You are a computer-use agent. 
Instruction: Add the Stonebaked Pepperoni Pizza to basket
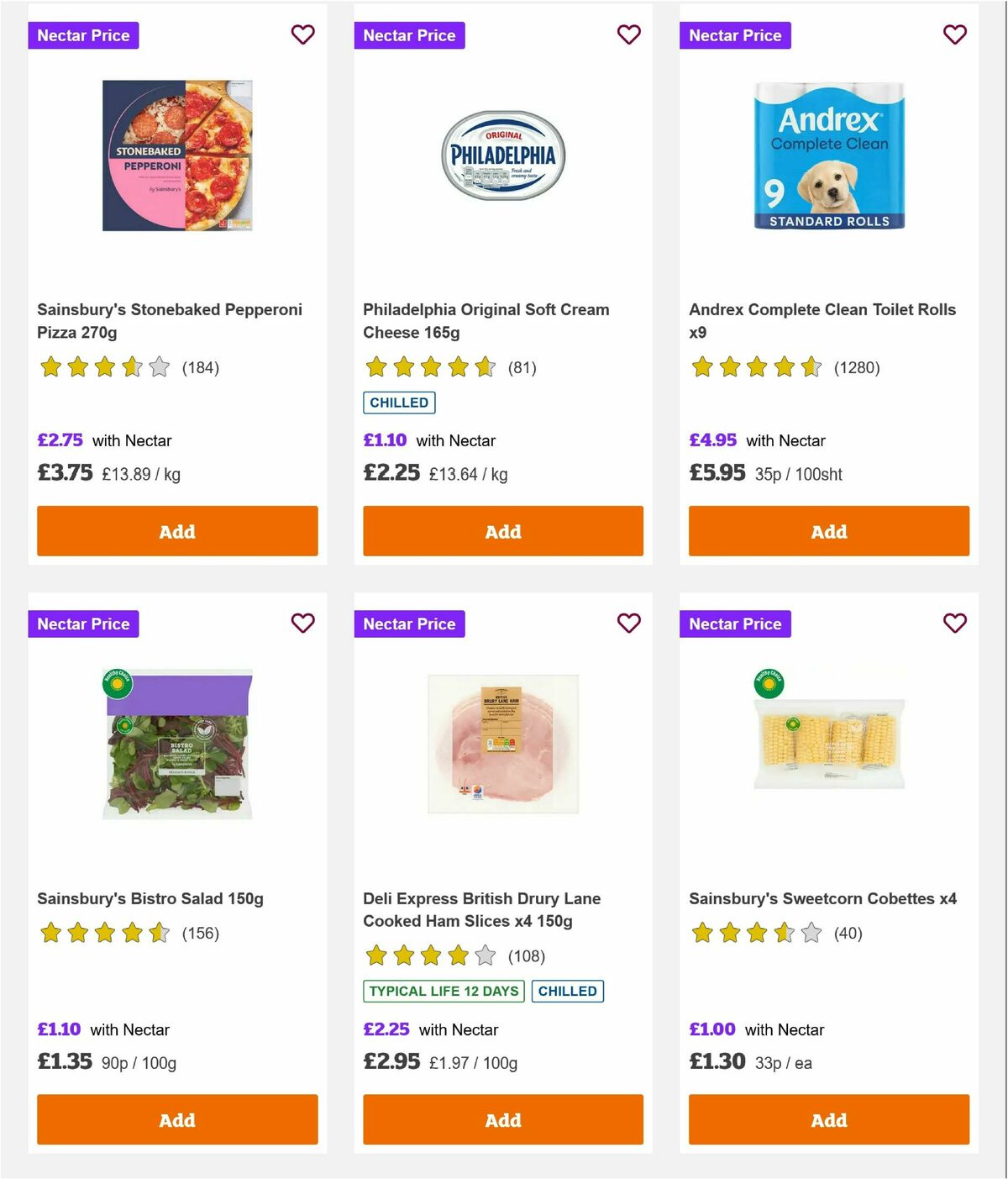pos(177,531)
